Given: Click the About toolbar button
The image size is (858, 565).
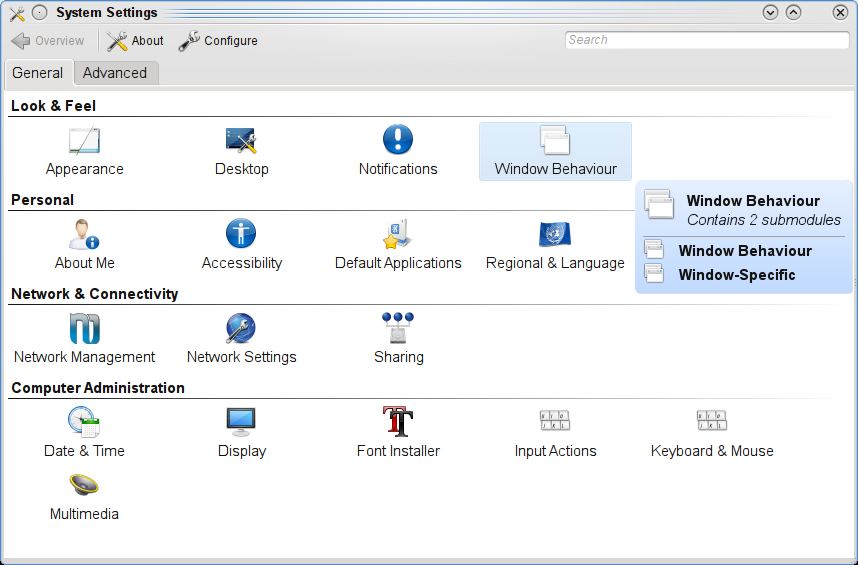Looking at the screenshot, I should coord(136,41).
